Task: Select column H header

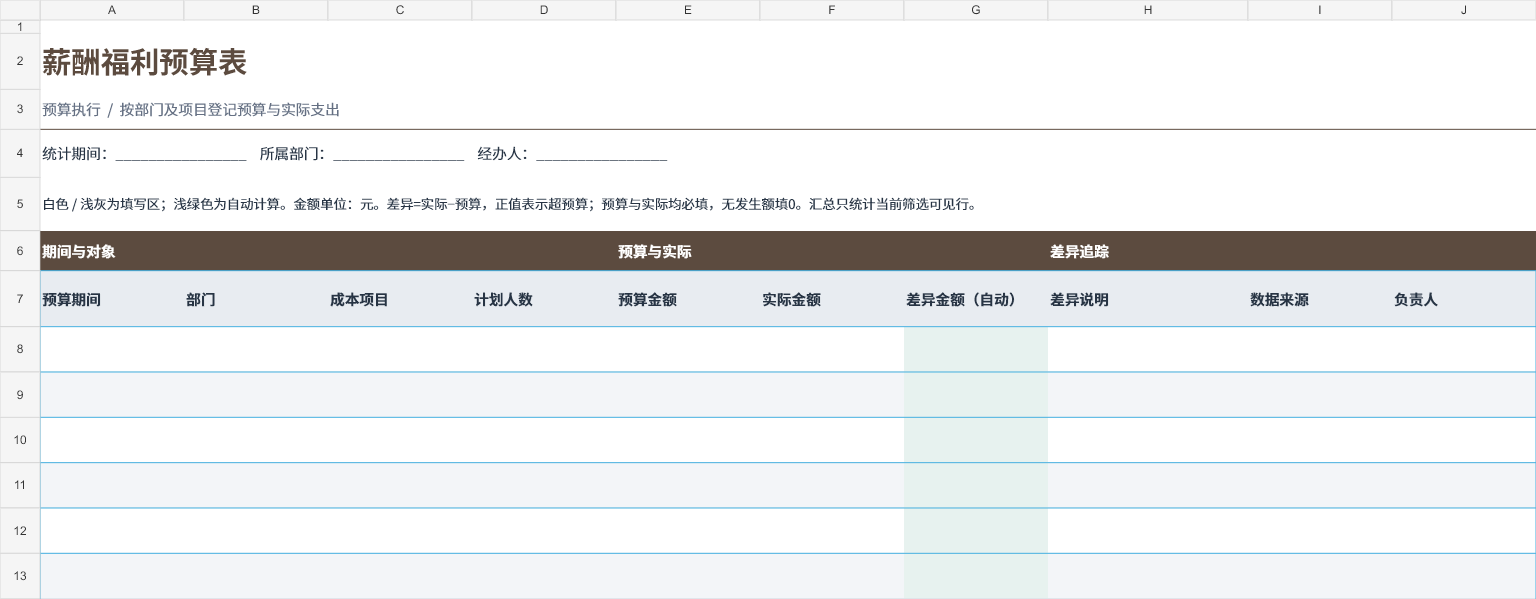Action: [1148, 10]
